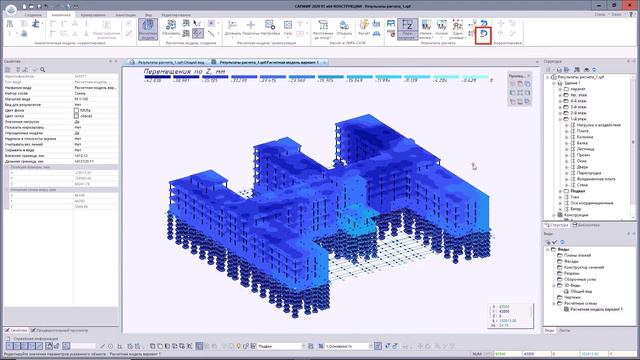Click the darkest navy swatch in displacement legend
Viewport: 640px width, 360px height.
point(157,76)
